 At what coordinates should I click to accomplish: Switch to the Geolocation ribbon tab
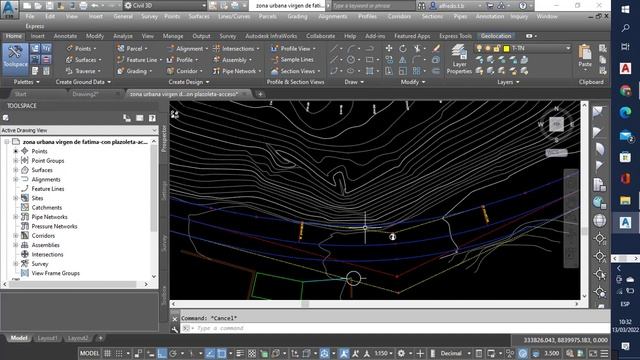[x=496, y=36]
